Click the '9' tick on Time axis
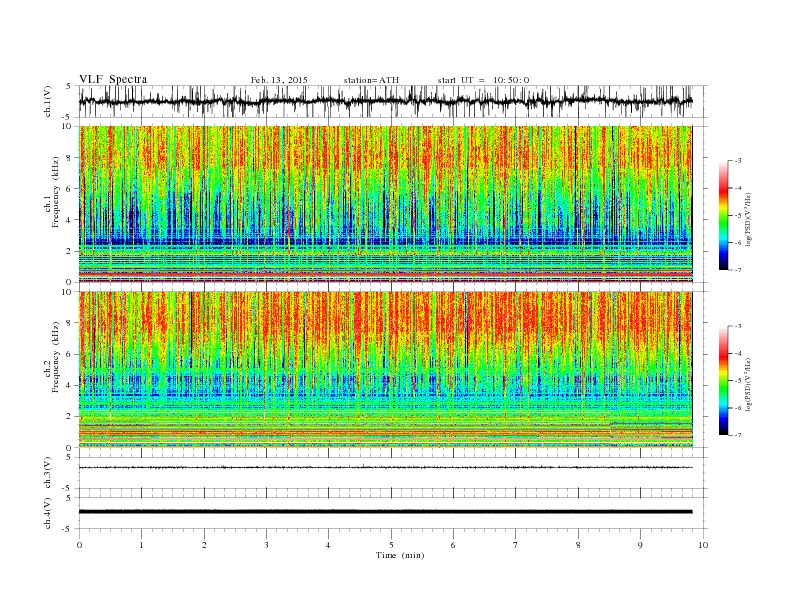This screenshot has width=792, height=612. [640, 545]
